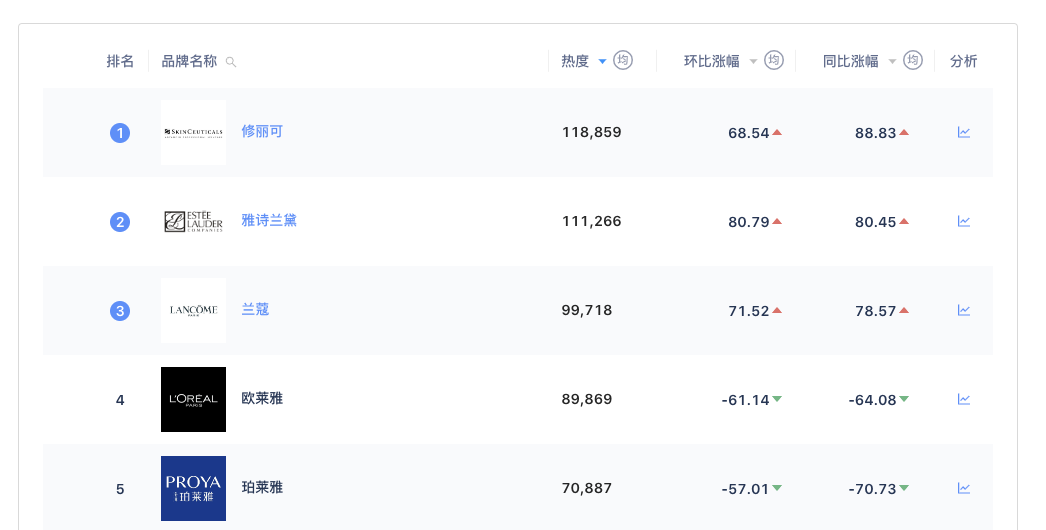Click the L'Oréal Paris logo thumbnail

(193, 399)
